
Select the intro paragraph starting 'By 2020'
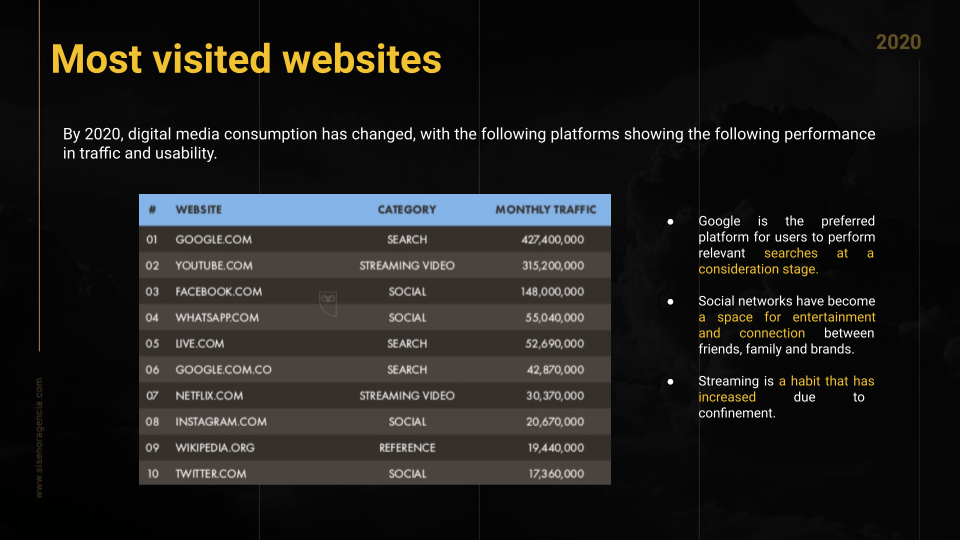468,144
